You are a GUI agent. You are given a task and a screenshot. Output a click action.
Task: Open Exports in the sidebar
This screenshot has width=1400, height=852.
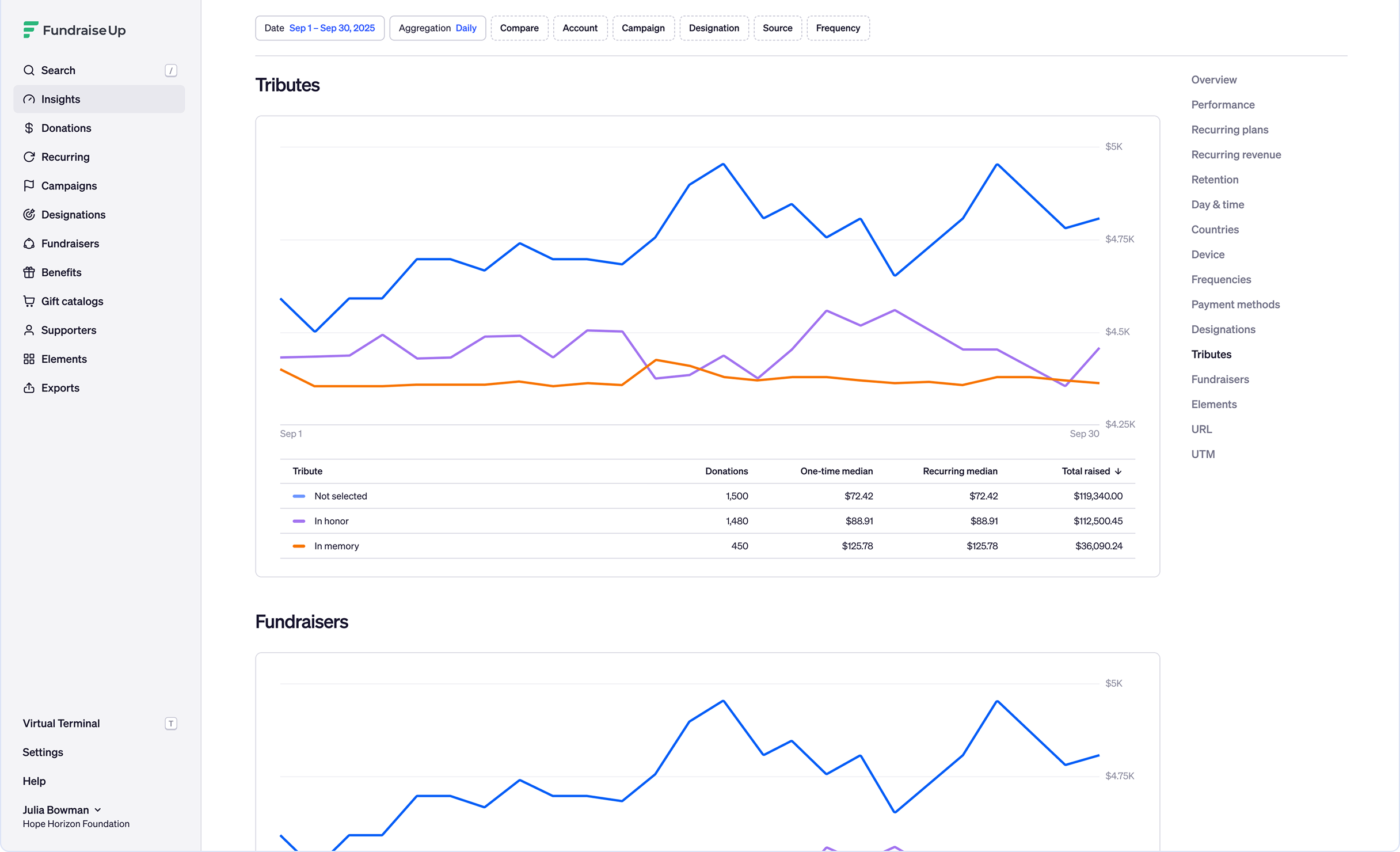pyautogui.click(x=99, y=387)
